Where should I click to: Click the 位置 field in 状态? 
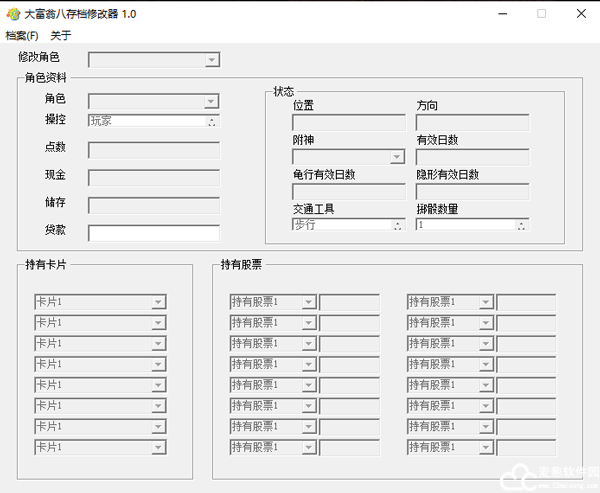pyautogui.click(x=348, y=123)
